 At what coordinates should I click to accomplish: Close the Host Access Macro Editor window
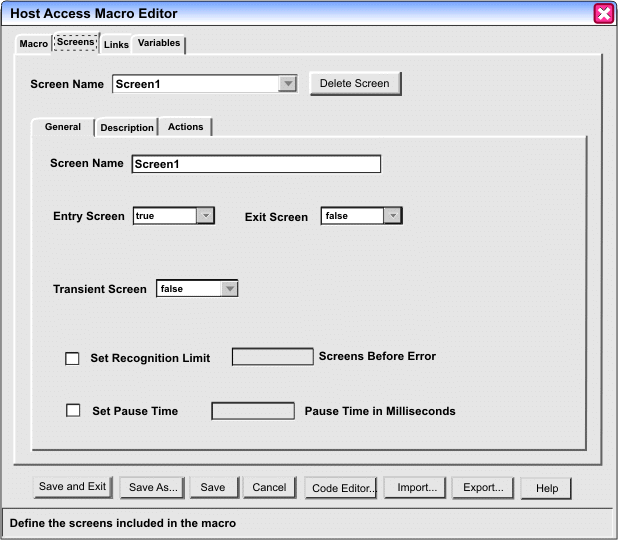[603, 14]
